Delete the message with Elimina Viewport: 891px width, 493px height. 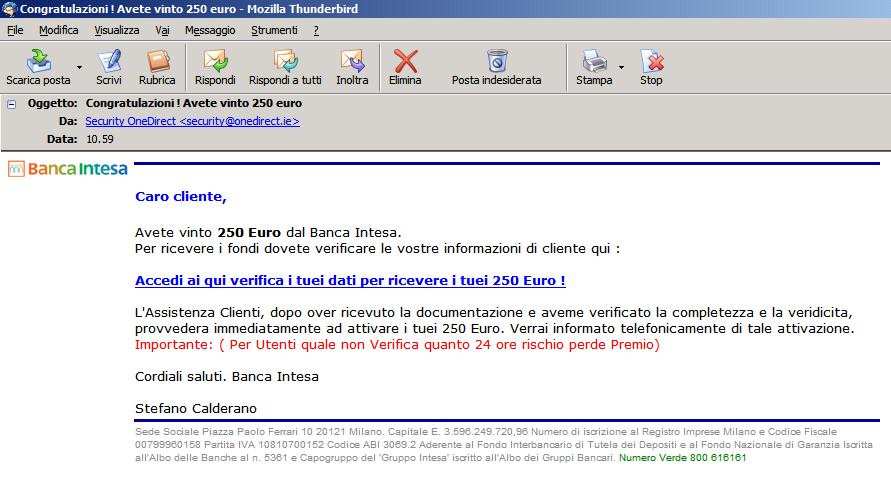405,67
